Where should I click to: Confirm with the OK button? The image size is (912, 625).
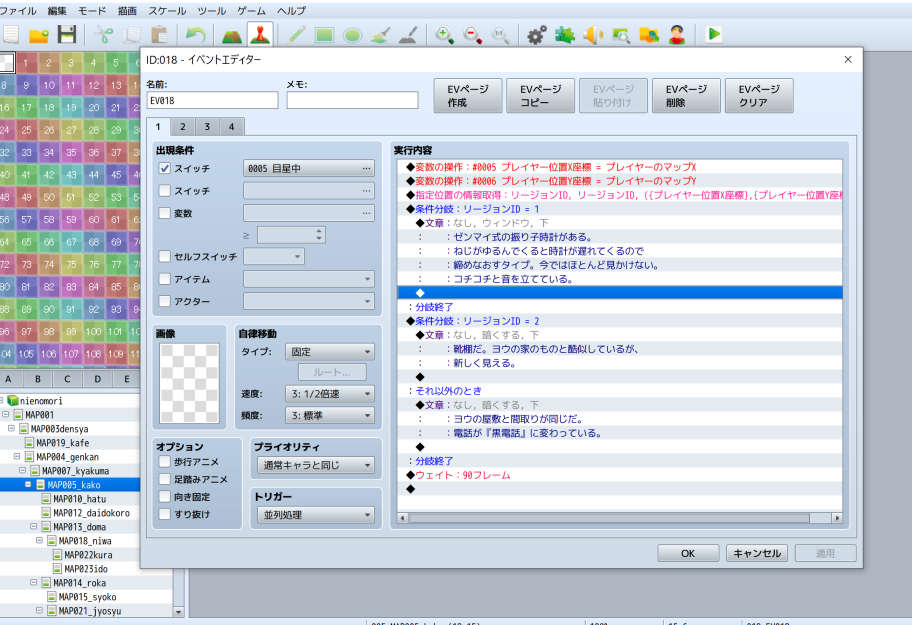tap(688, 553)
